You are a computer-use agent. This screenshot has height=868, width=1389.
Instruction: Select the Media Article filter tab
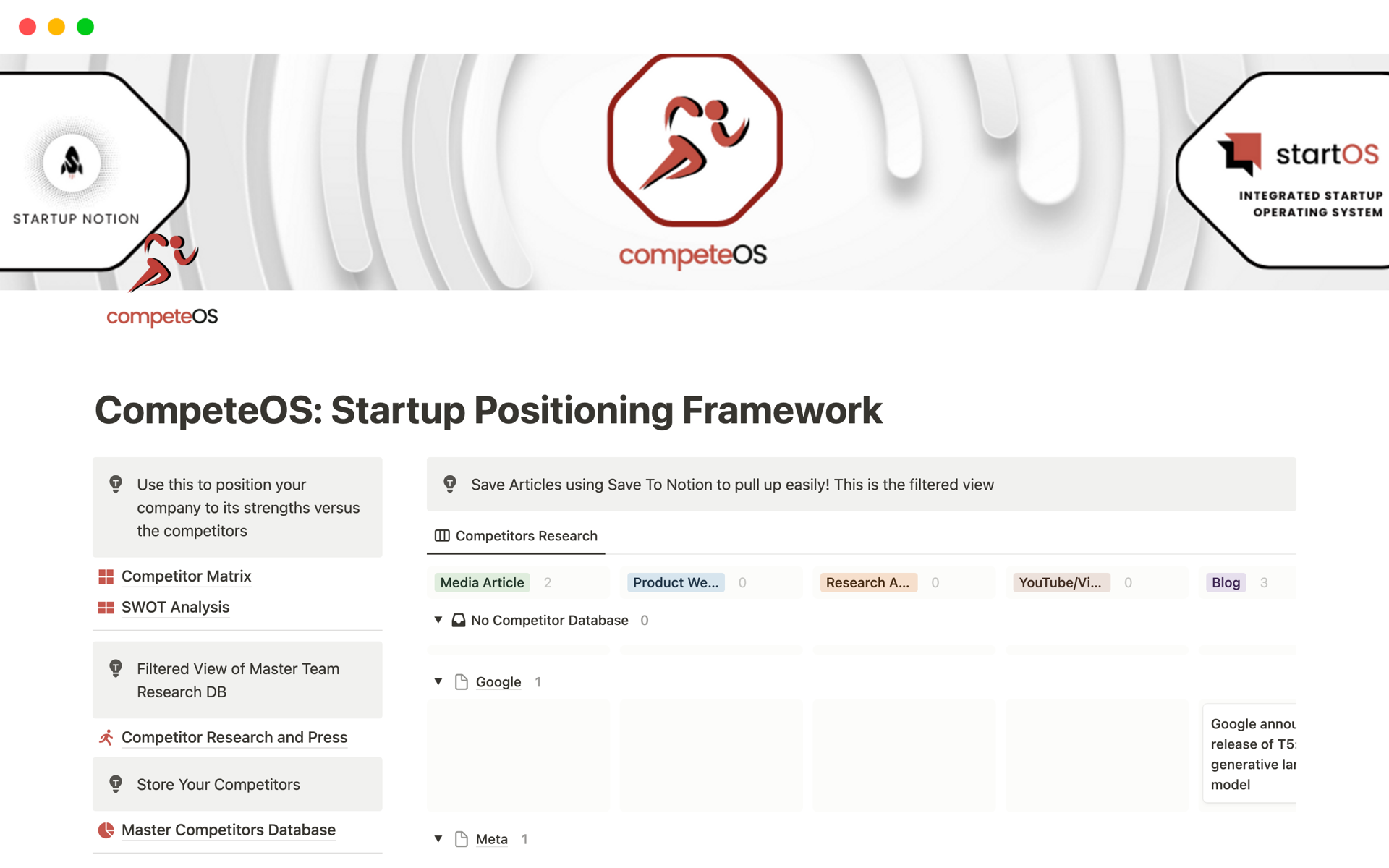(483, 582)
